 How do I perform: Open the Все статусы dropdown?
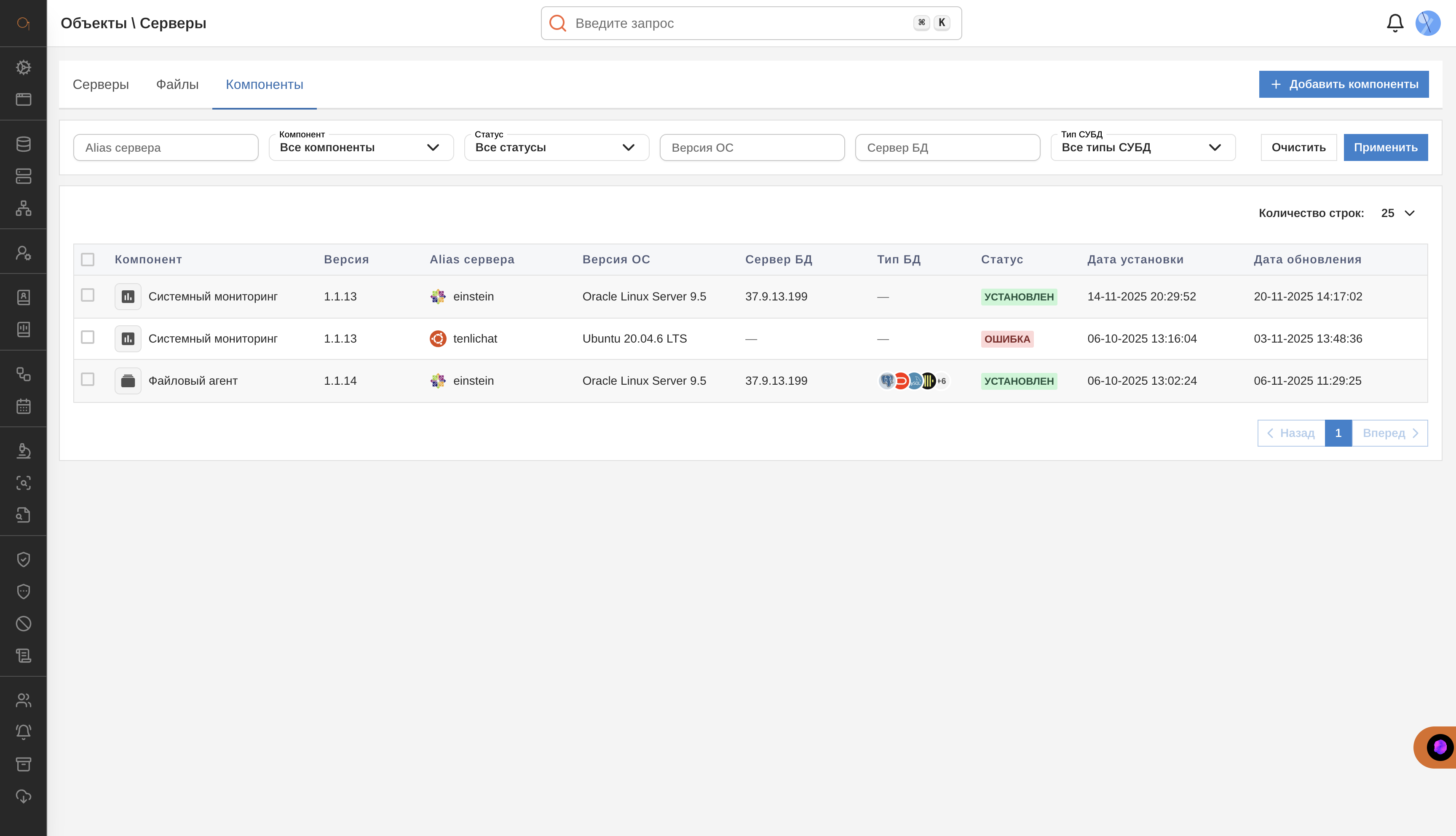[556, 147]
